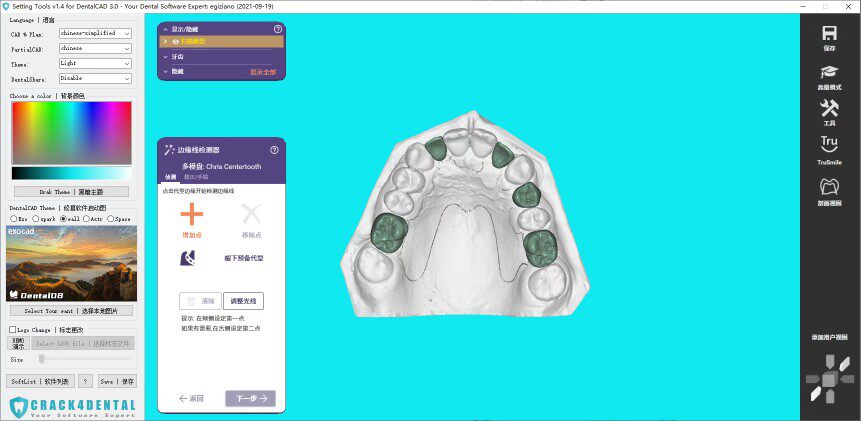The width and height of the screenshot is (861, 421).
Task: Switch to the Correct/Manual tab
Action: [196, 177]
